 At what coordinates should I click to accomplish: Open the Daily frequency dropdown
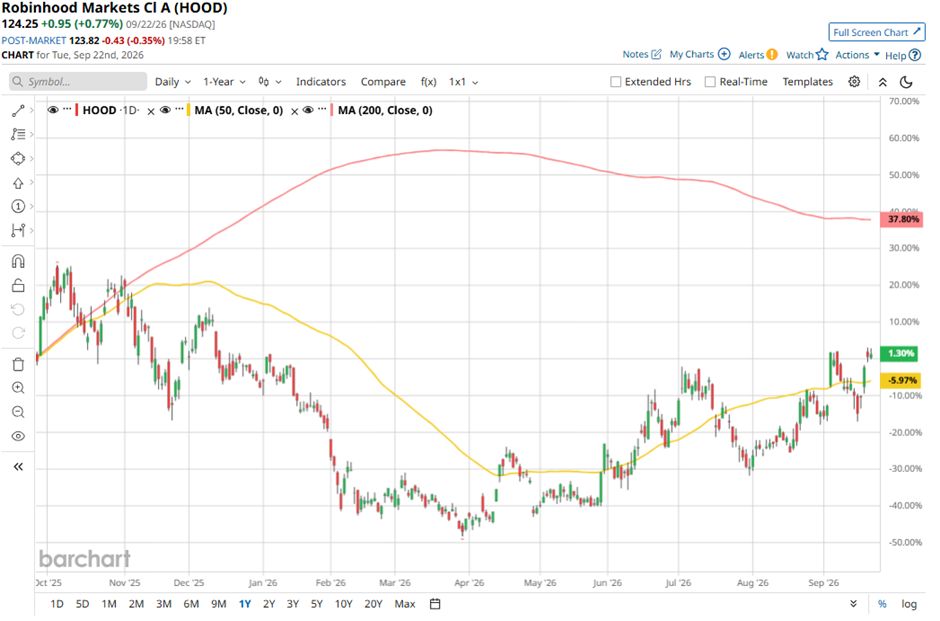(x=173, y=82)
